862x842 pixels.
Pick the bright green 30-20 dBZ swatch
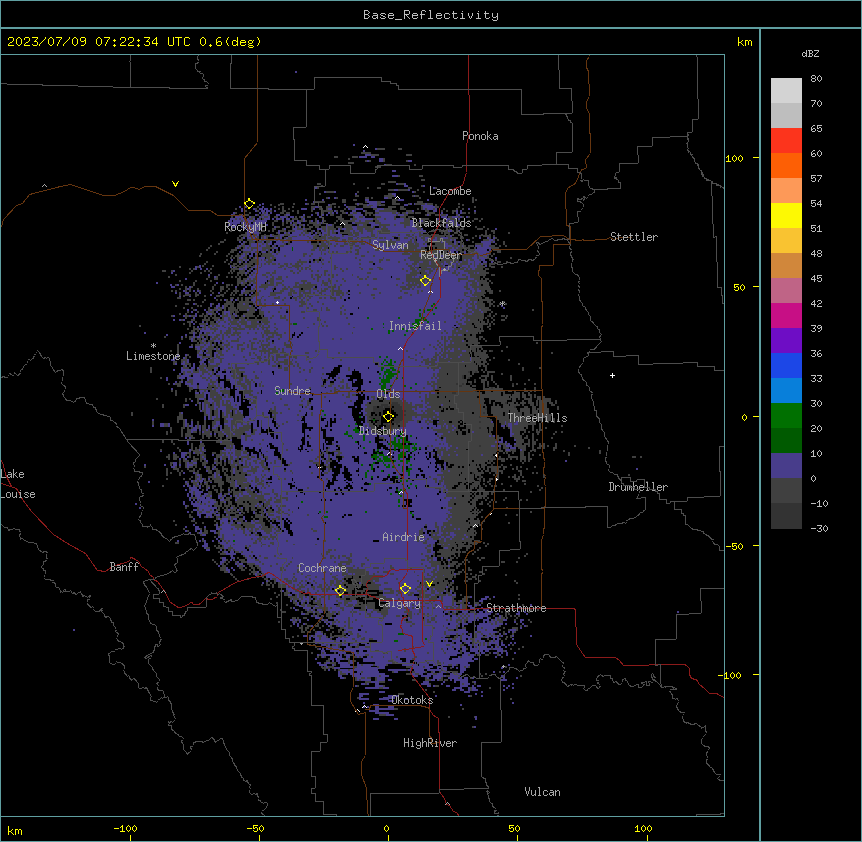coord(786,416)
